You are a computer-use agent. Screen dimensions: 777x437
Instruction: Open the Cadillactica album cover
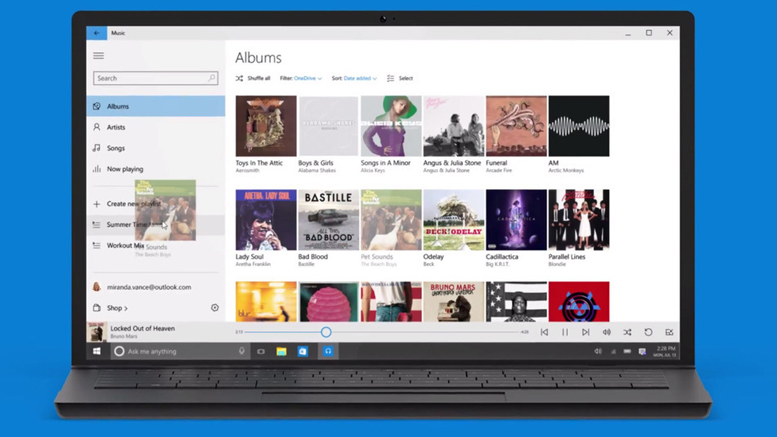tap(516, 220)
